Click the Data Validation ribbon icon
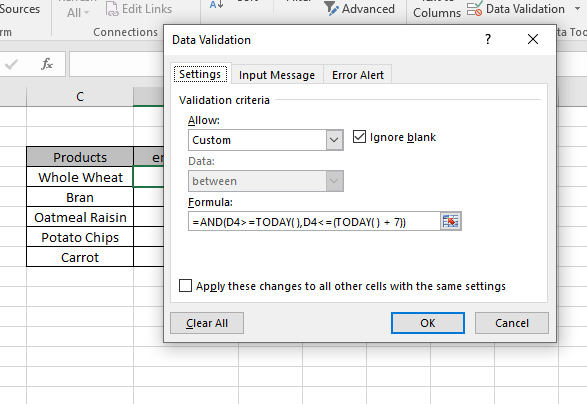Viewport: 587px width, 404px height. tap(474, 9)
